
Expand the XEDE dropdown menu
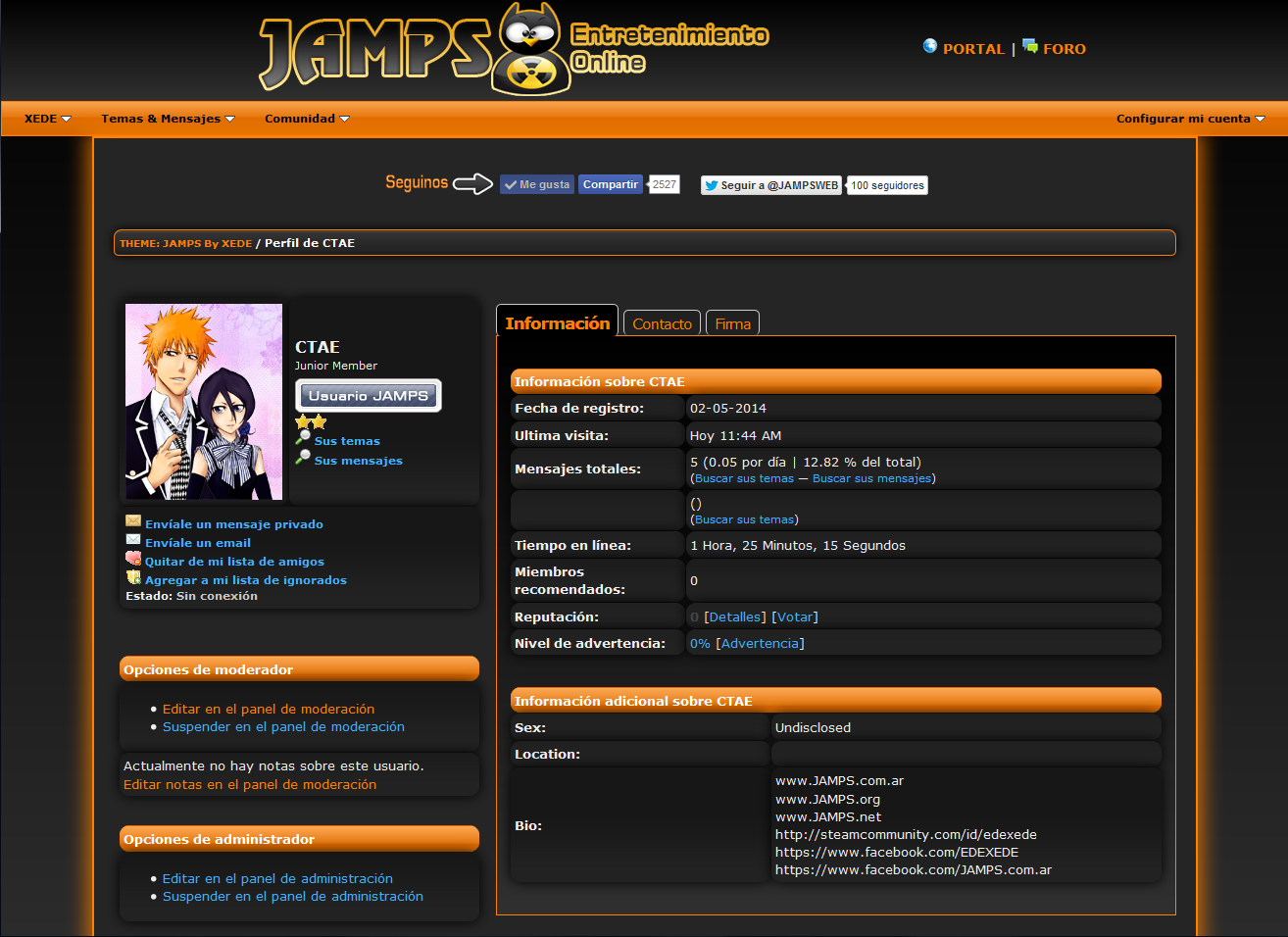[x=47, y=119]
